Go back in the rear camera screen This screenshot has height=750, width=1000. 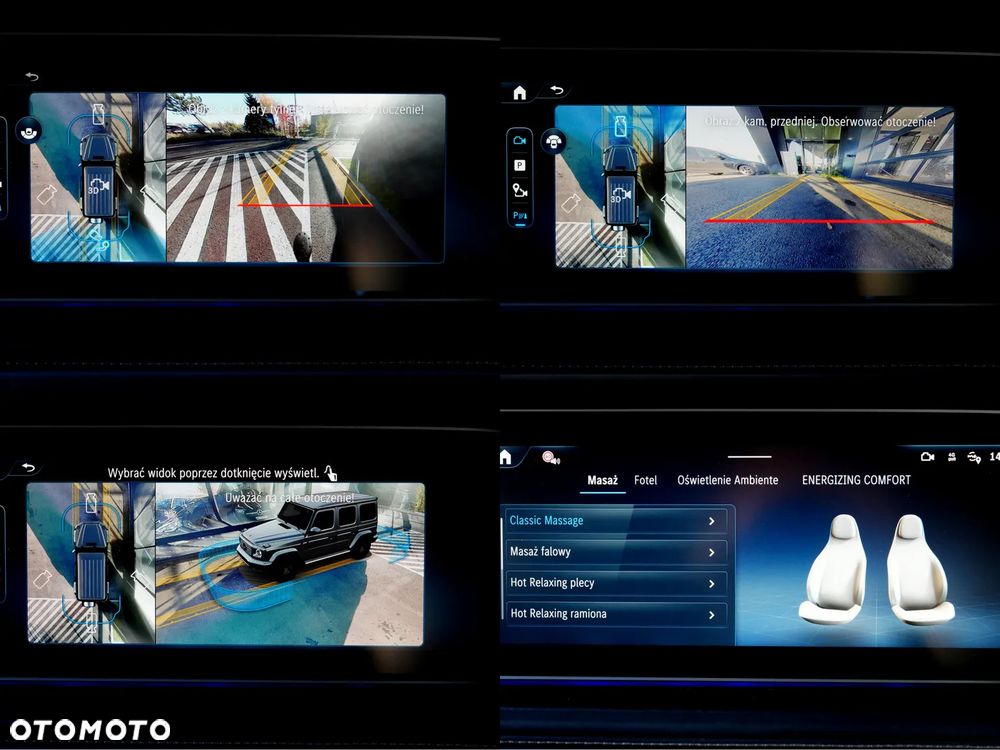coord(31,77)
